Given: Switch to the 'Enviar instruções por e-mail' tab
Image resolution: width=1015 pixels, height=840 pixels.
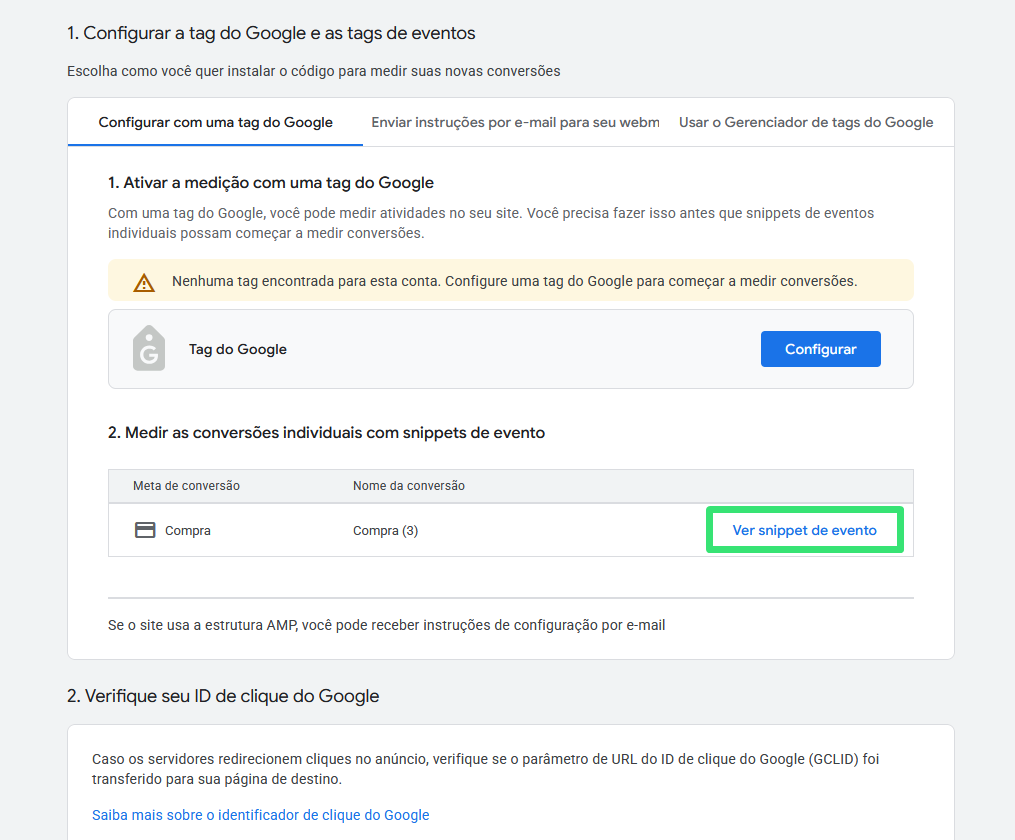Looking at the screenshot, I should coord(515,122).
